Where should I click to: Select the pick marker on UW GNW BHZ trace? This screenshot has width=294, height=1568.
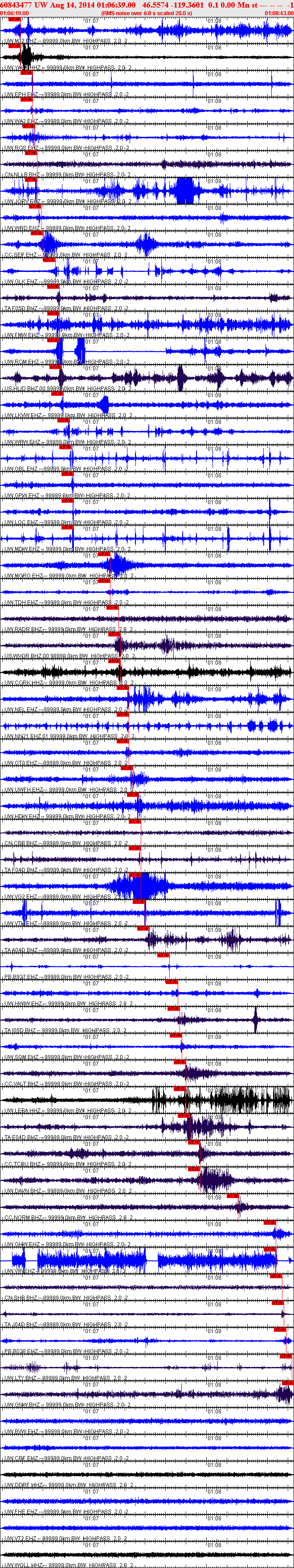287,1383
